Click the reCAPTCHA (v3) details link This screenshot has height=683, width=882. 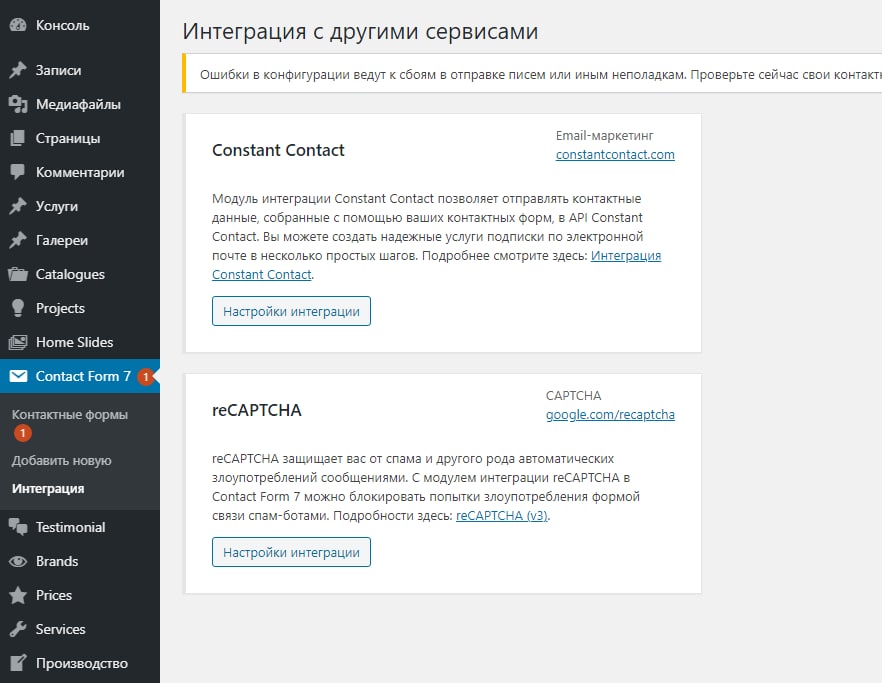502,516
